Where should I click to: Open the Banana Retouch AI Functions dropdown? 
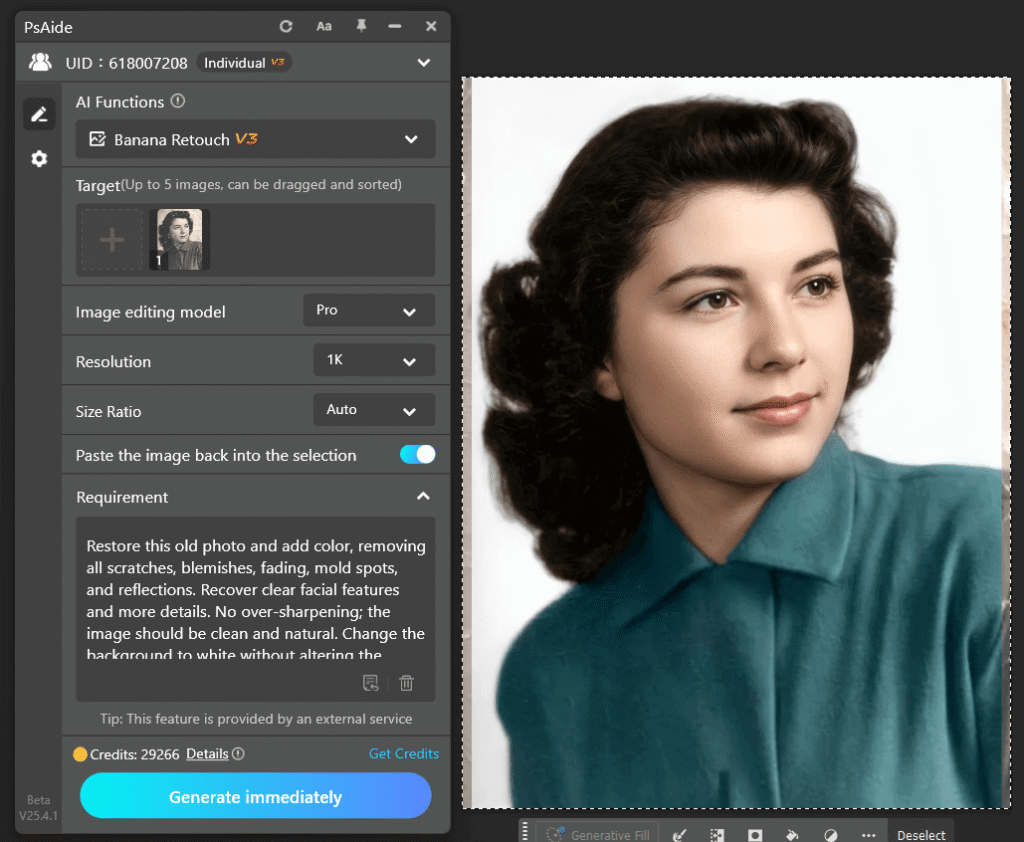[255, 139]
